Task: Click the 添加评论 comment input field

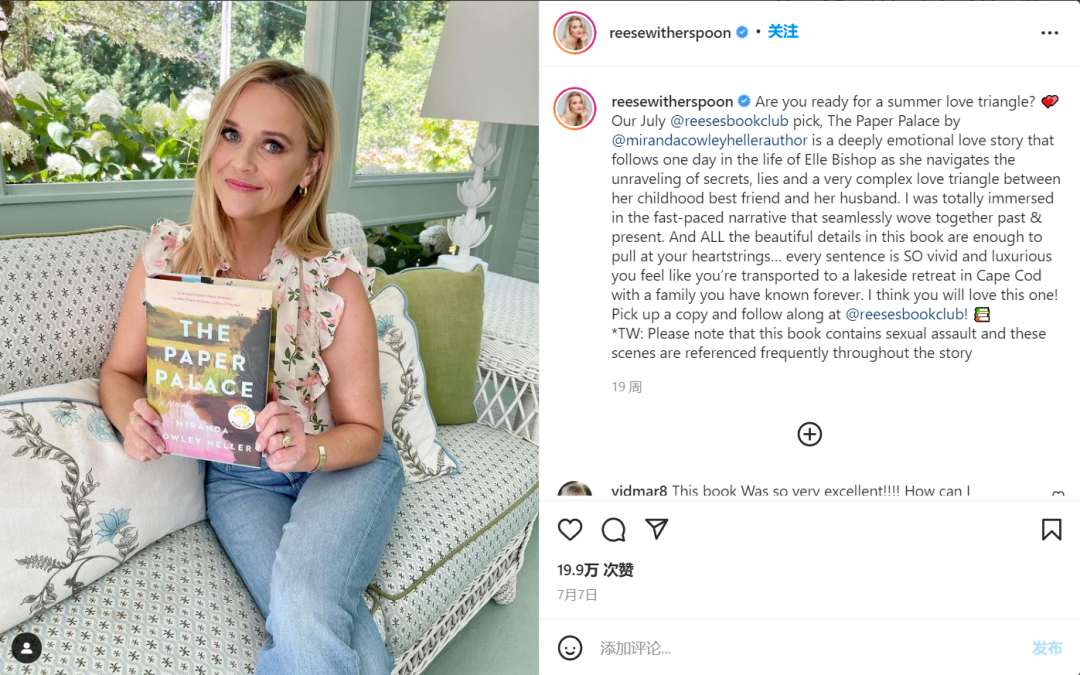Action: click(x=809, y=648)
